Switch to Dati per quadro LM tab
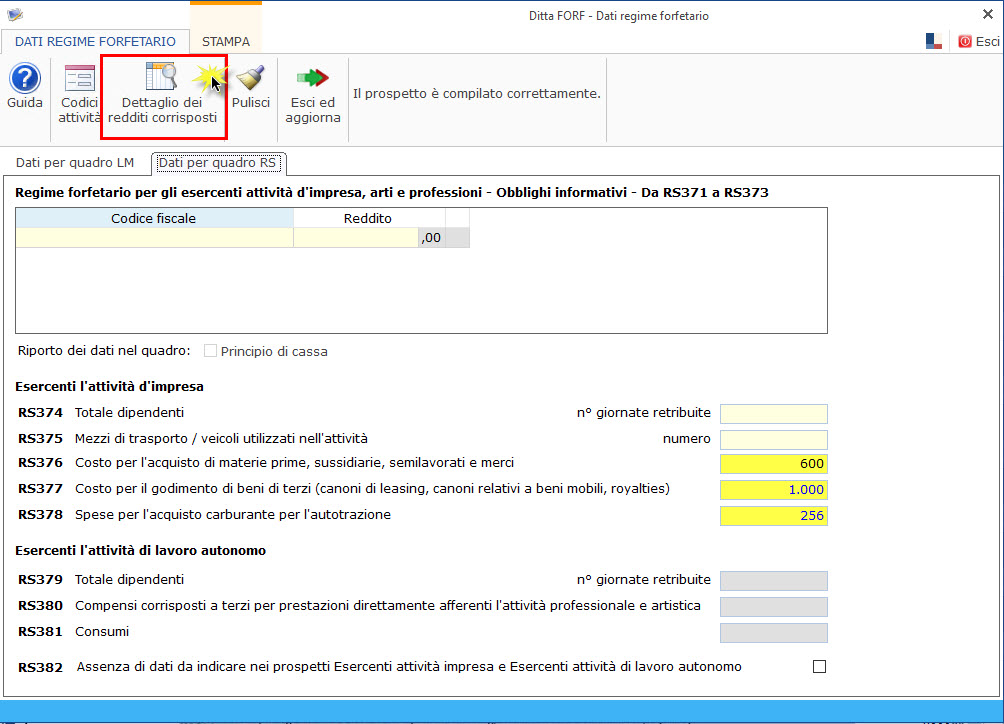The image size is (1004, 724). point(75,162)
